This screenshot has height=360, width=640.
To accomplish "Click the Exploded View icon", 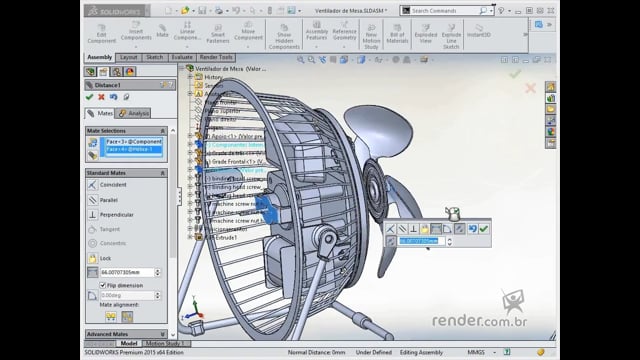I will click(x=426, y=34).
